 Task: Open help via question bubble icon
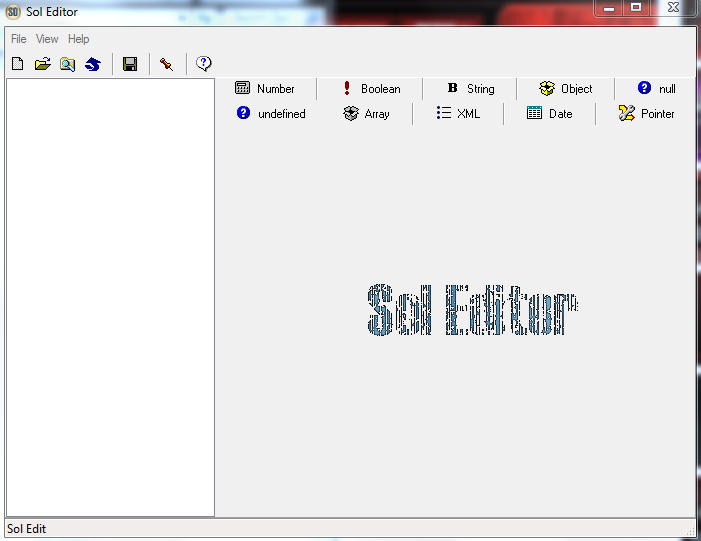(203, 64)
